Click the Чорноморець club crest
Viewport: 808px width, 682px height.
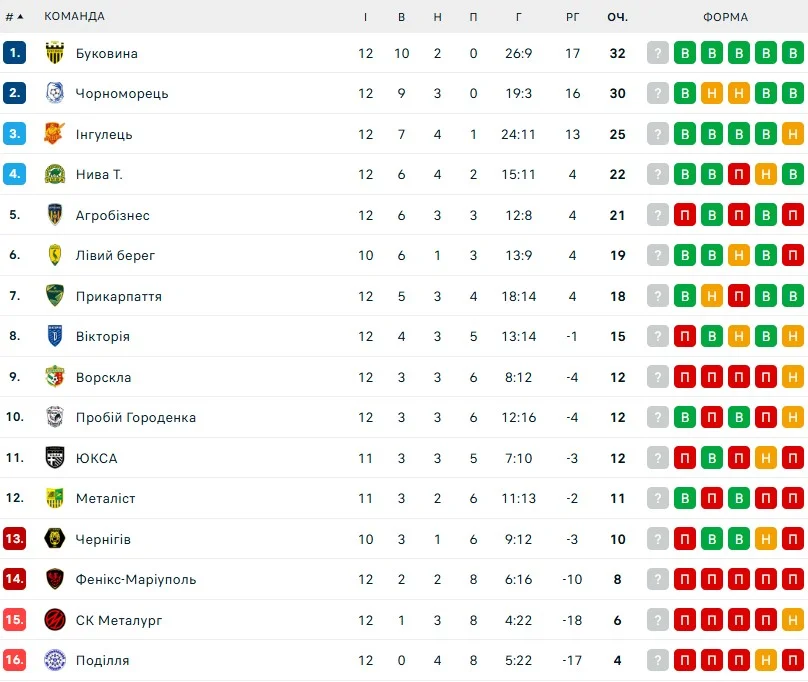(x=55, y=93)
